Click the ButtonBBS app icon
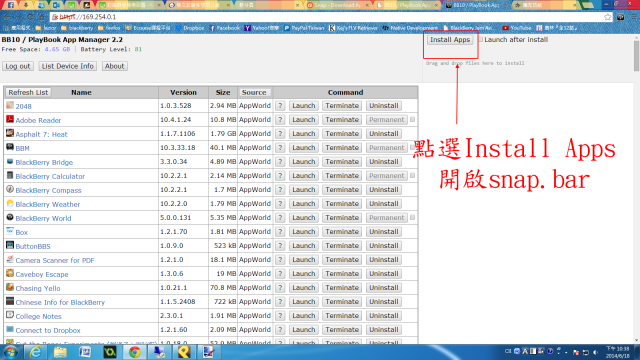 click(x=10, y=245)
